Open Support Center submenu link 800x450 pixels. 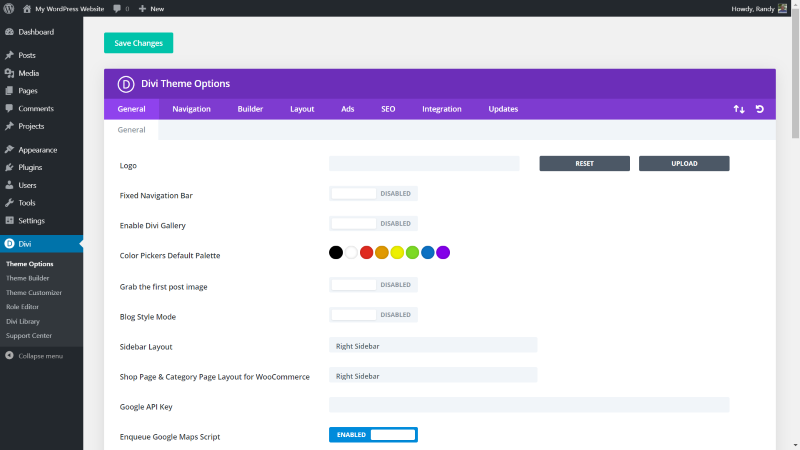click(x=29, y=336)
